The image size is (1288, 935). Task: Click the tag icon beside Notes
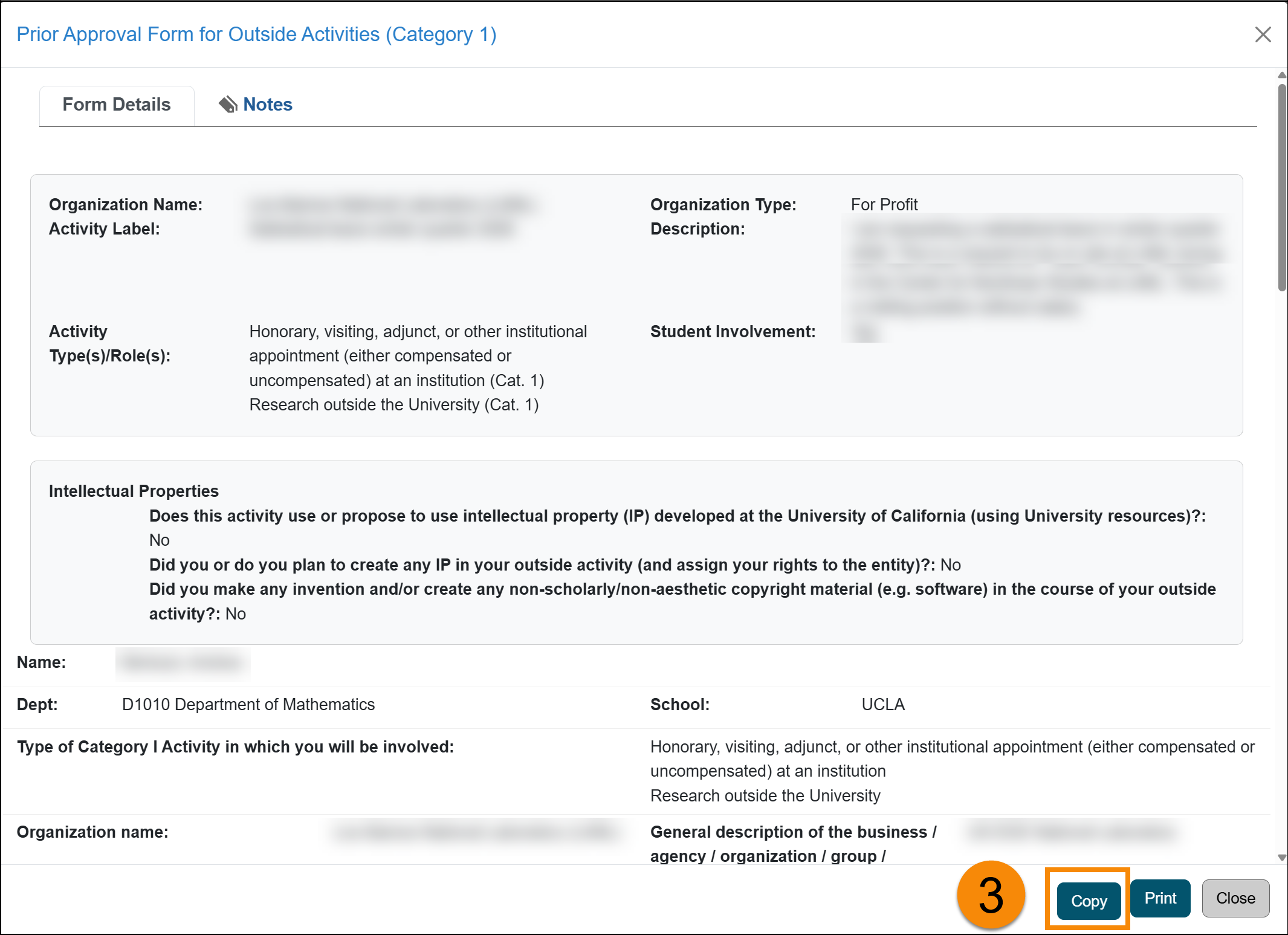pyautogui.click(x=228, y=105)
